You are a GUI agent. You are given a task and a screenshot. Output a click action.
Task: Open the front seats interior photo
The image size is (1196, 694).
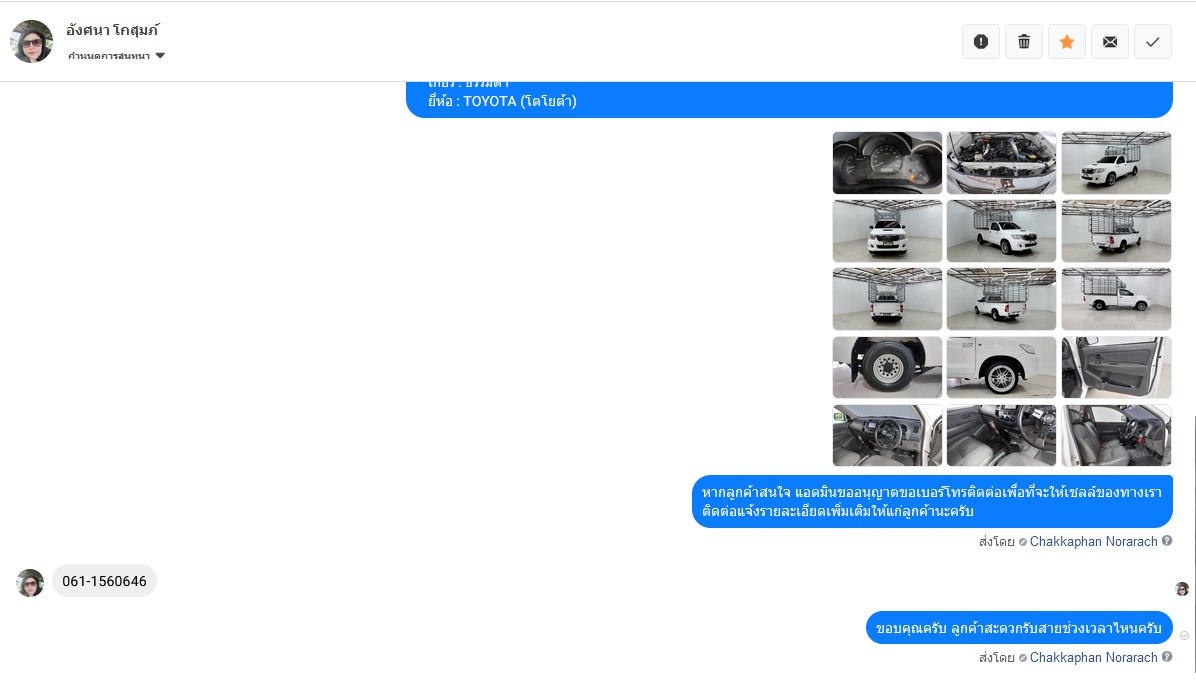pyautogui.click(x=1116, y=435)
